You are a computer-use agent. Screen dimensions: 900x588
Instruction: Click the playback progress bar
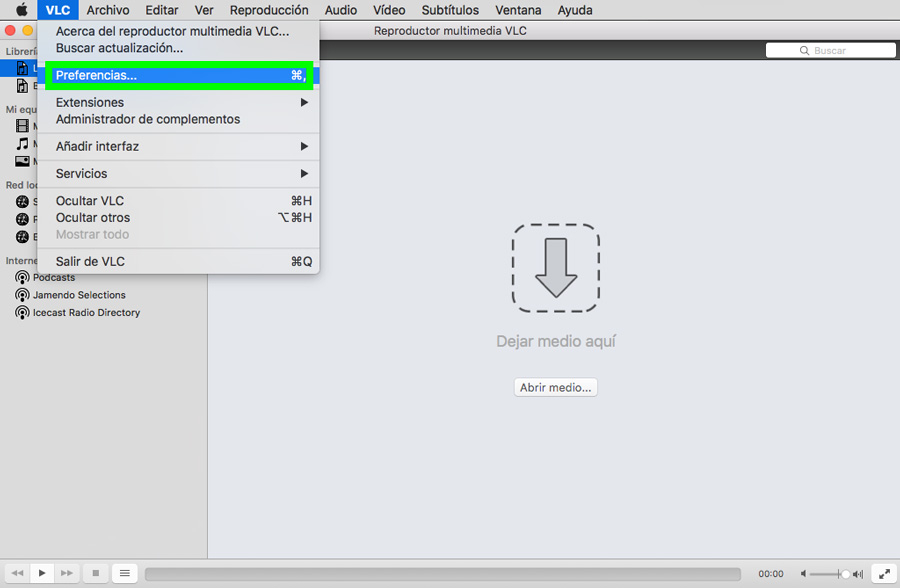(x=443, y=574)
